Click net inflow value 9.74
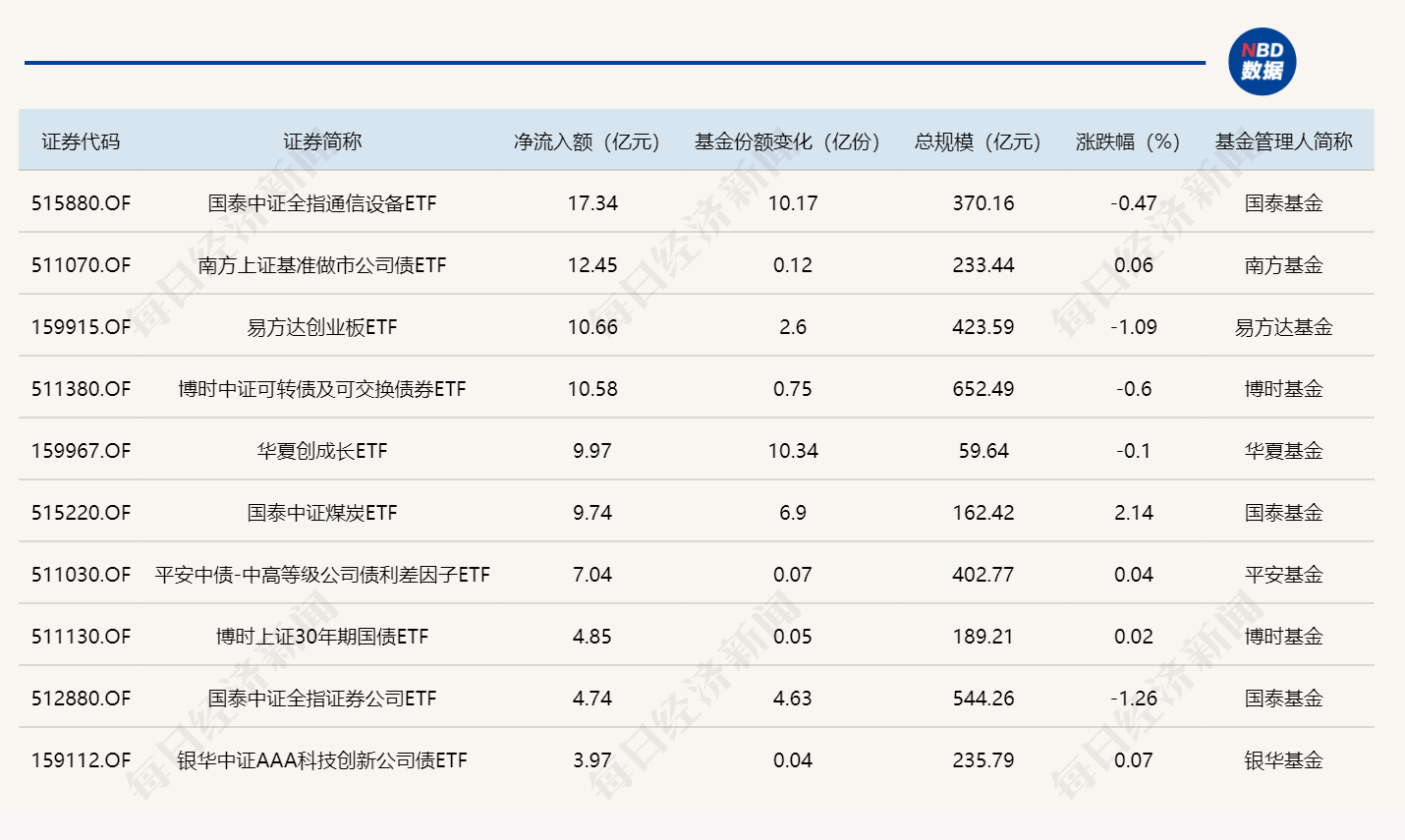Viewport: 1405px width, 840px height. click(592, 513)
